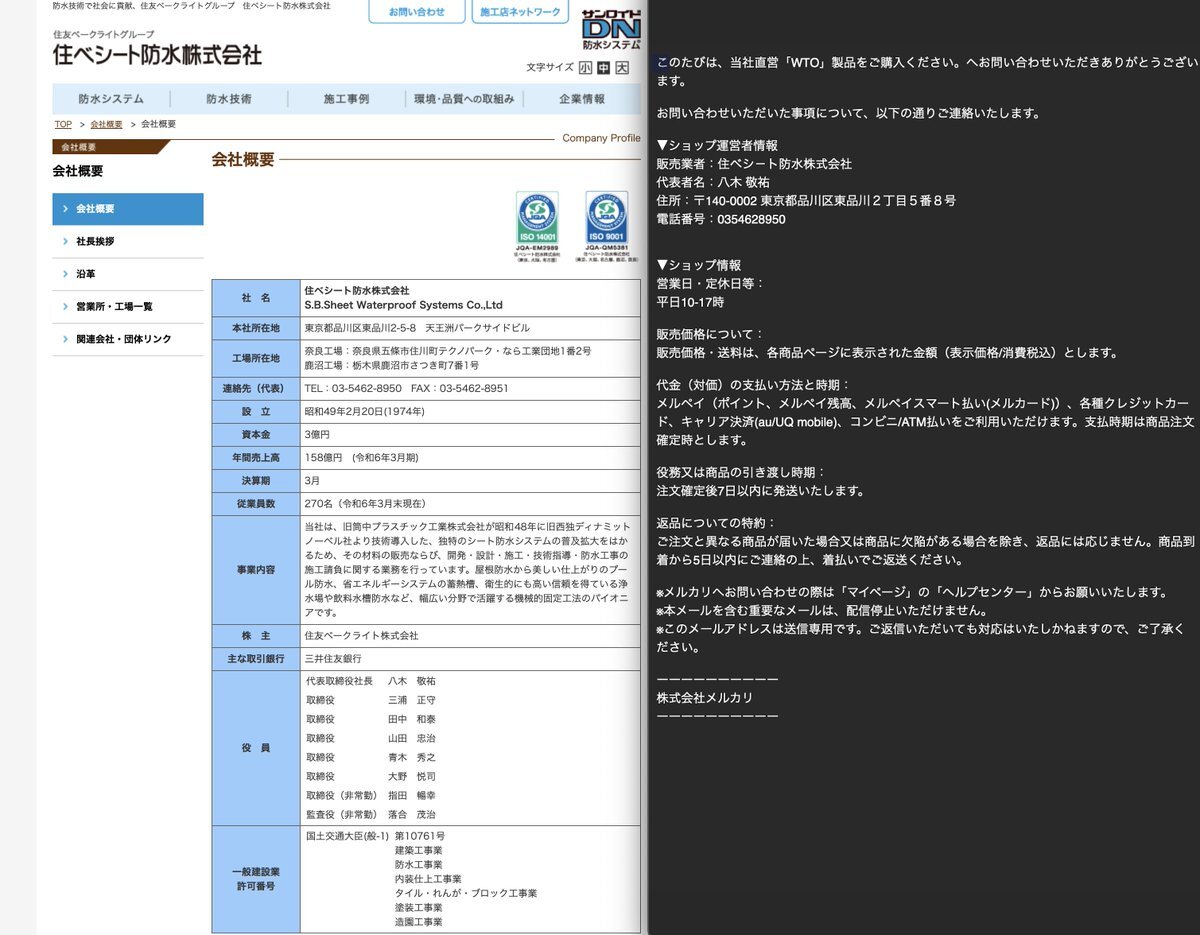Screen dimensions: 1200x935
Task: Set font size to 中
Action: [x=603, y=67]
